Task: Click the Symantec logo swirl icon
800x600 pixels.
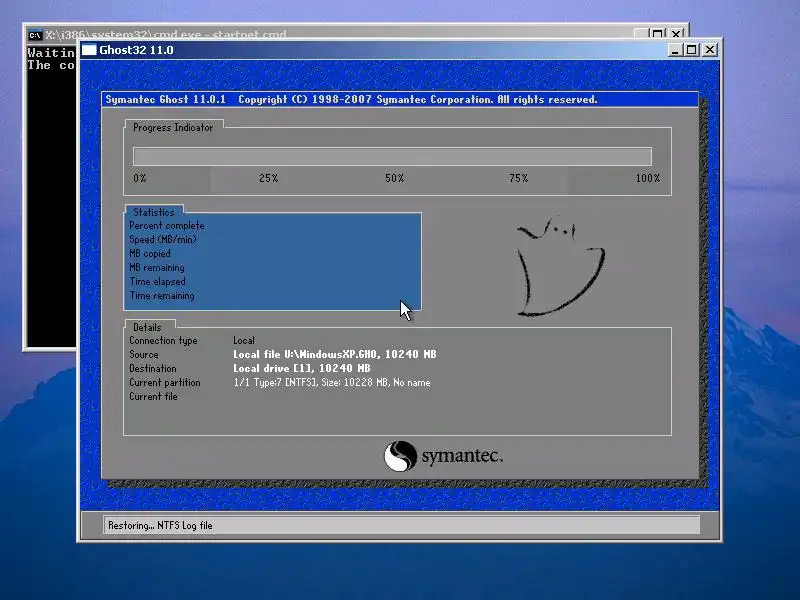Action: pyautogui.click(x=400, y=456)
